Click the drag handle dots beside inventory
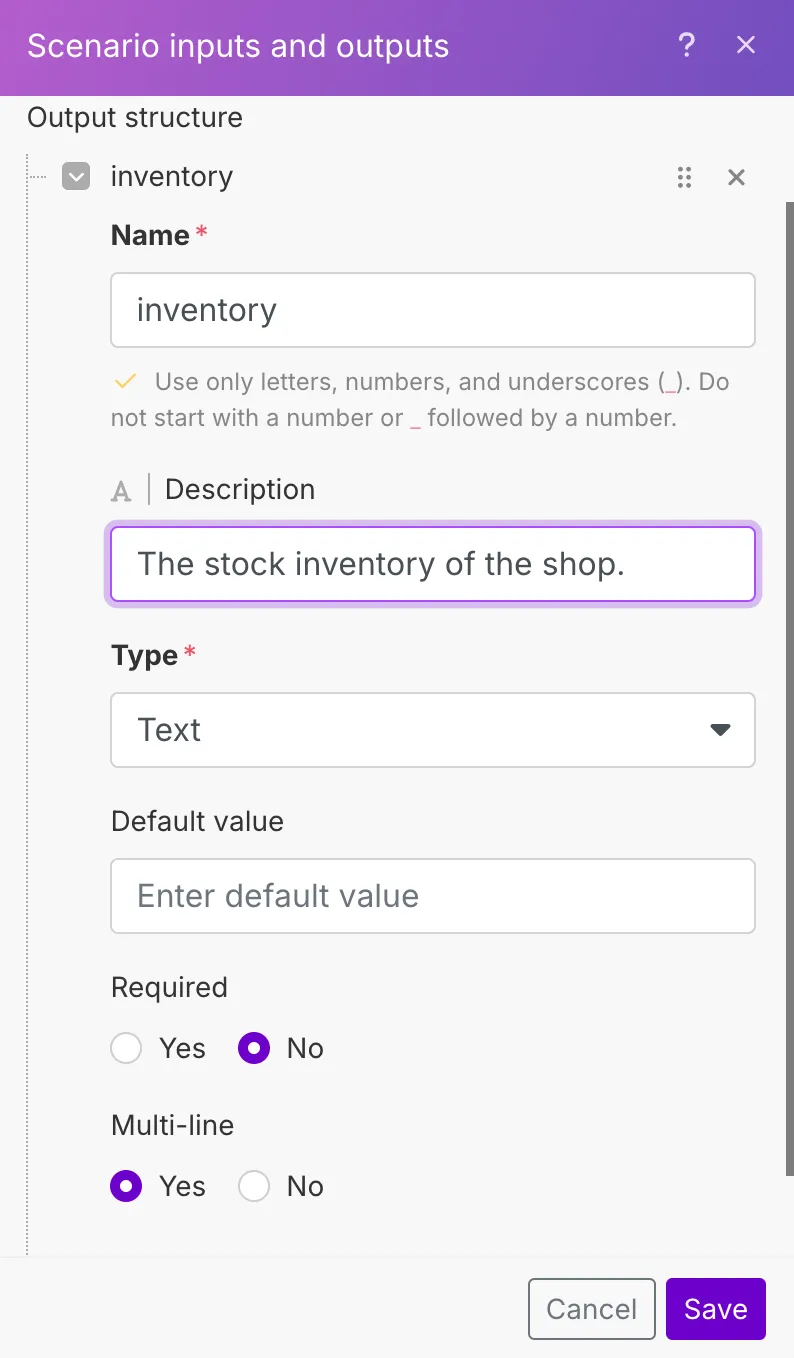 point(684,178)
